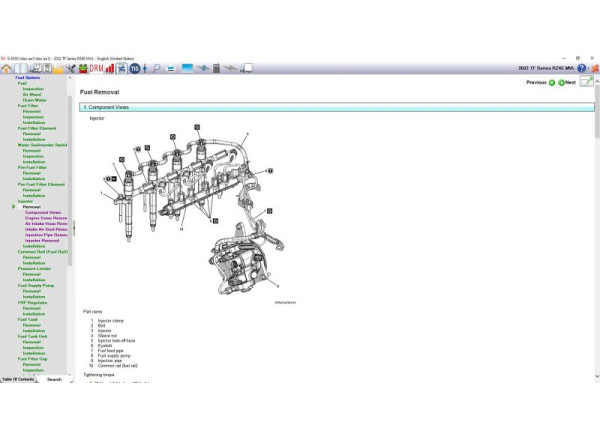Switch to the Table Of Contents tab

click(x=18, y=379)
